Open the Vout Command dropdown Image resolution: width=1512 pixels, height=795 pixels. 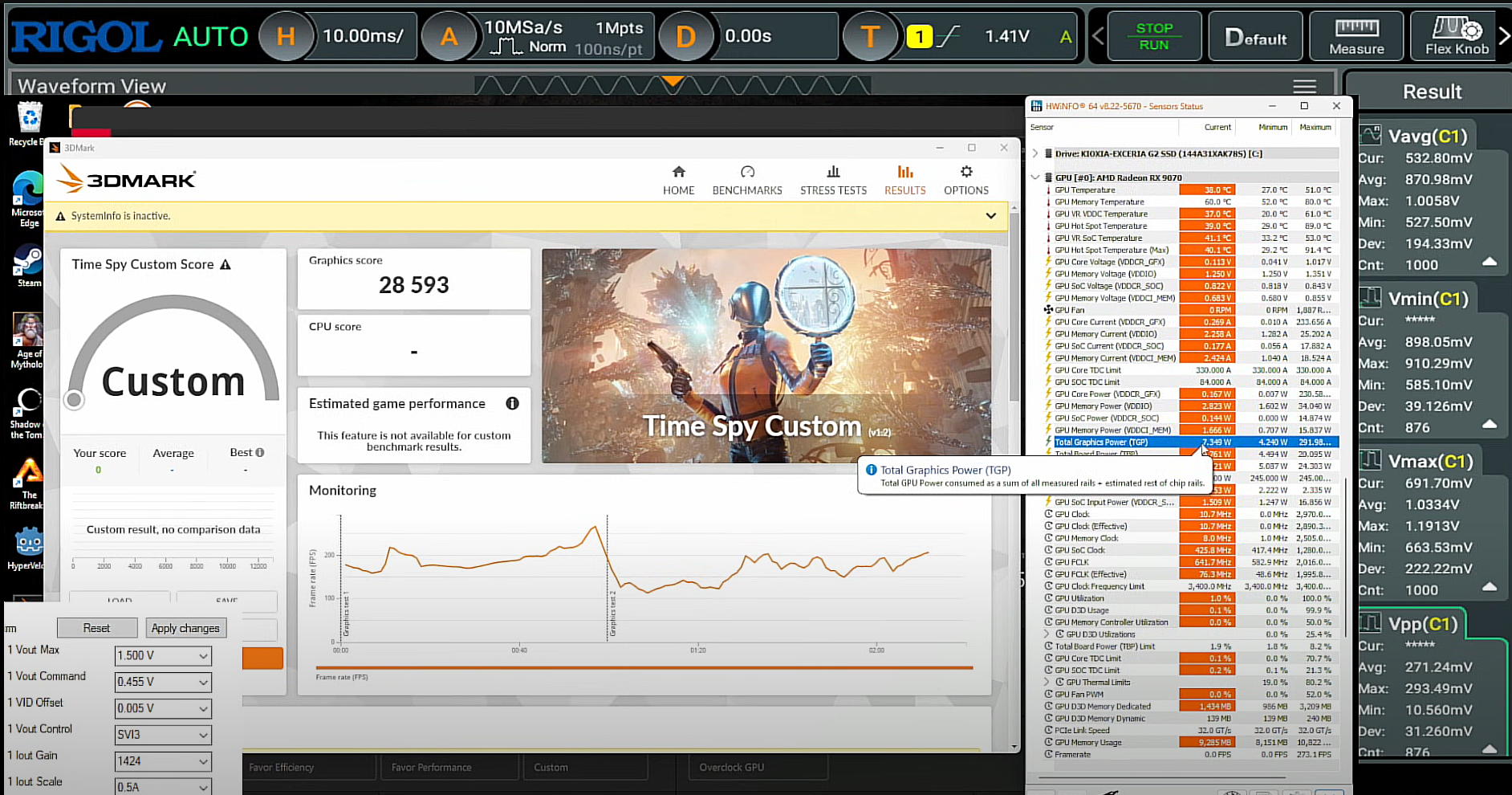point(163,682)
